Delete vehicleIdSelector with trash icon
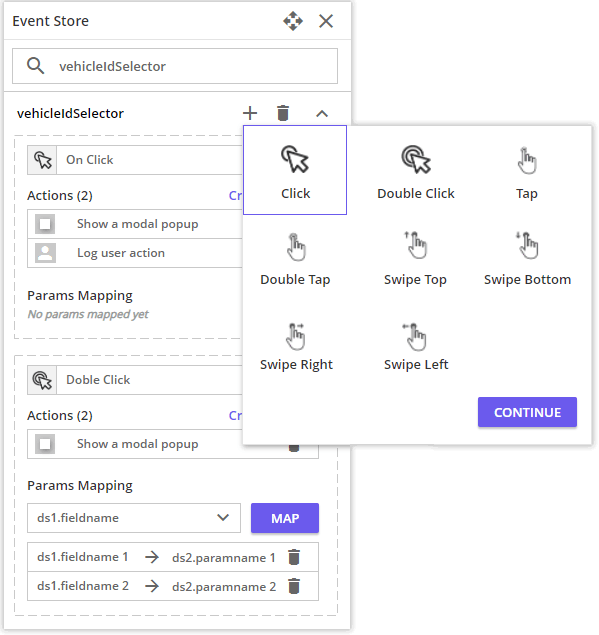The height and width of the screenshot is (635, 599). [283, 113]
